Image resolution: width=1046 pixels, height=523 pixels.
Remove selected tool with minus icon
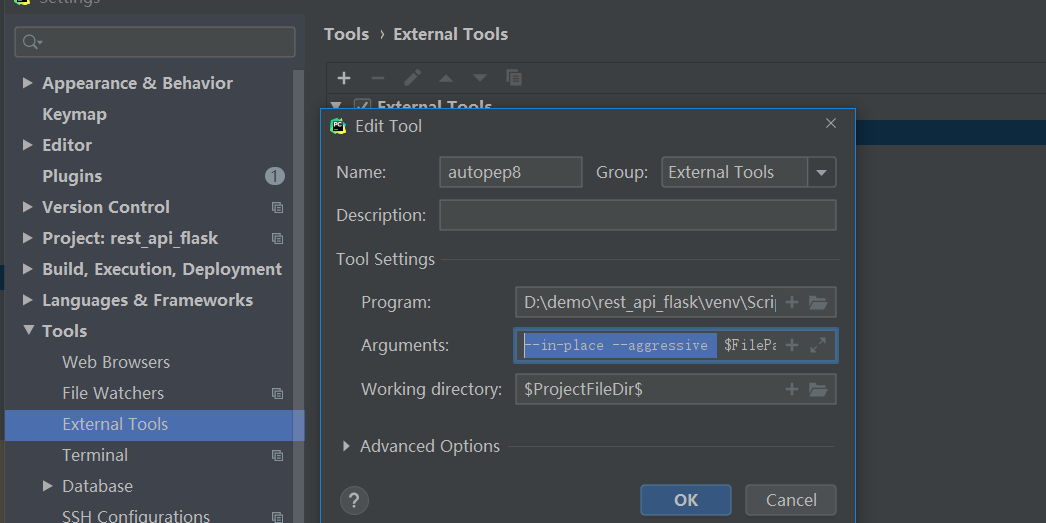pyautogui.click(x=378, y=78)
